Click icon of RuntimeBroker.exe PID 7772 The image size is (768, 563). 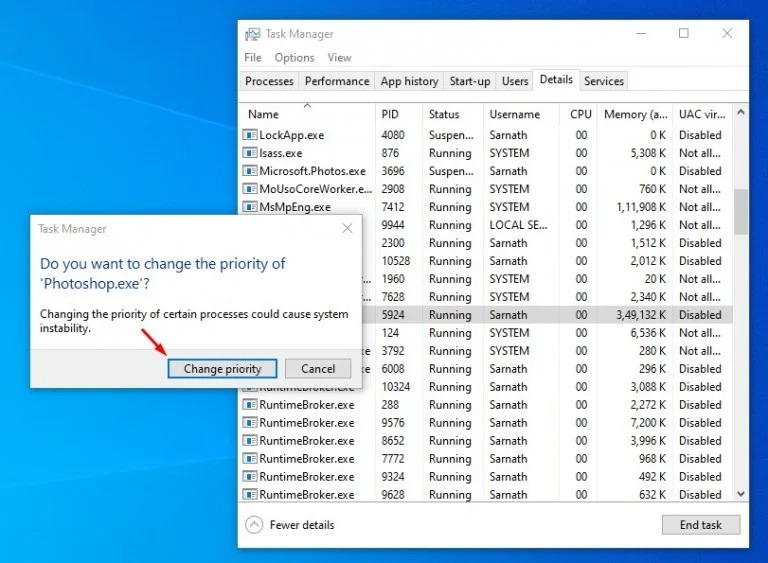click(x=250, y=459)
